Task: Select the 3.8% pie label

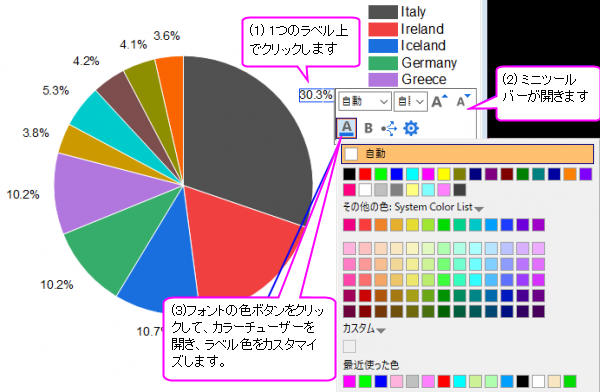Action: pyautogui.click(x=36, y=133)
